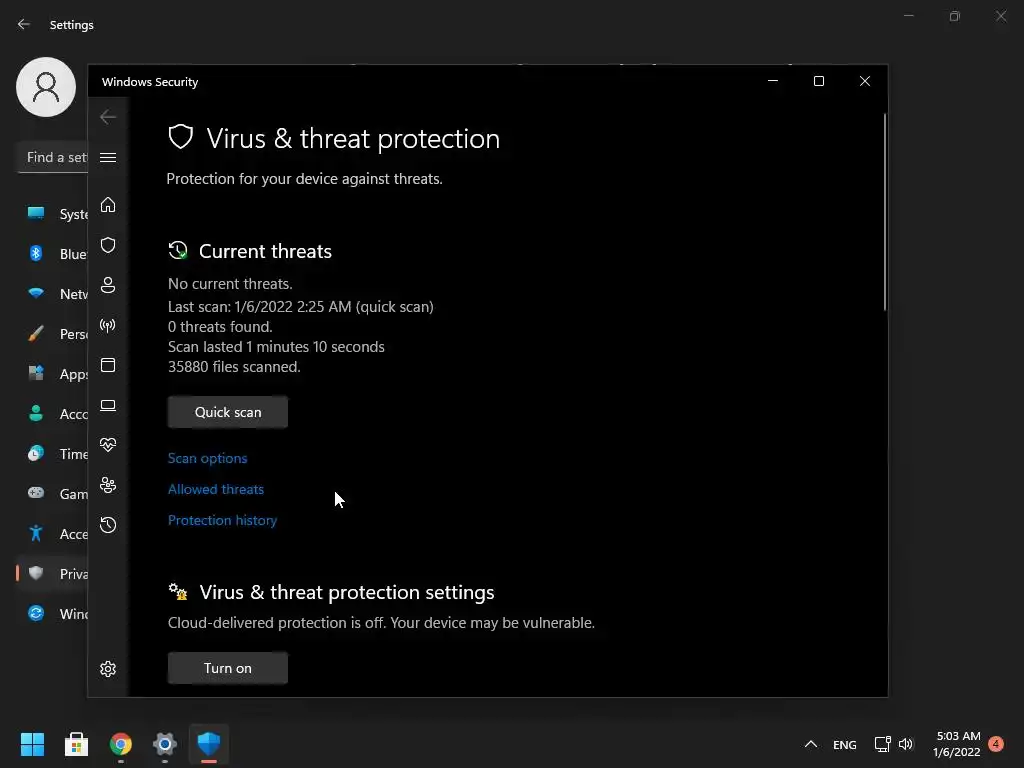The width and height of the screenshot is (1024, 768).
Task: Open notification badge showing 4
Action: (996, 744)
